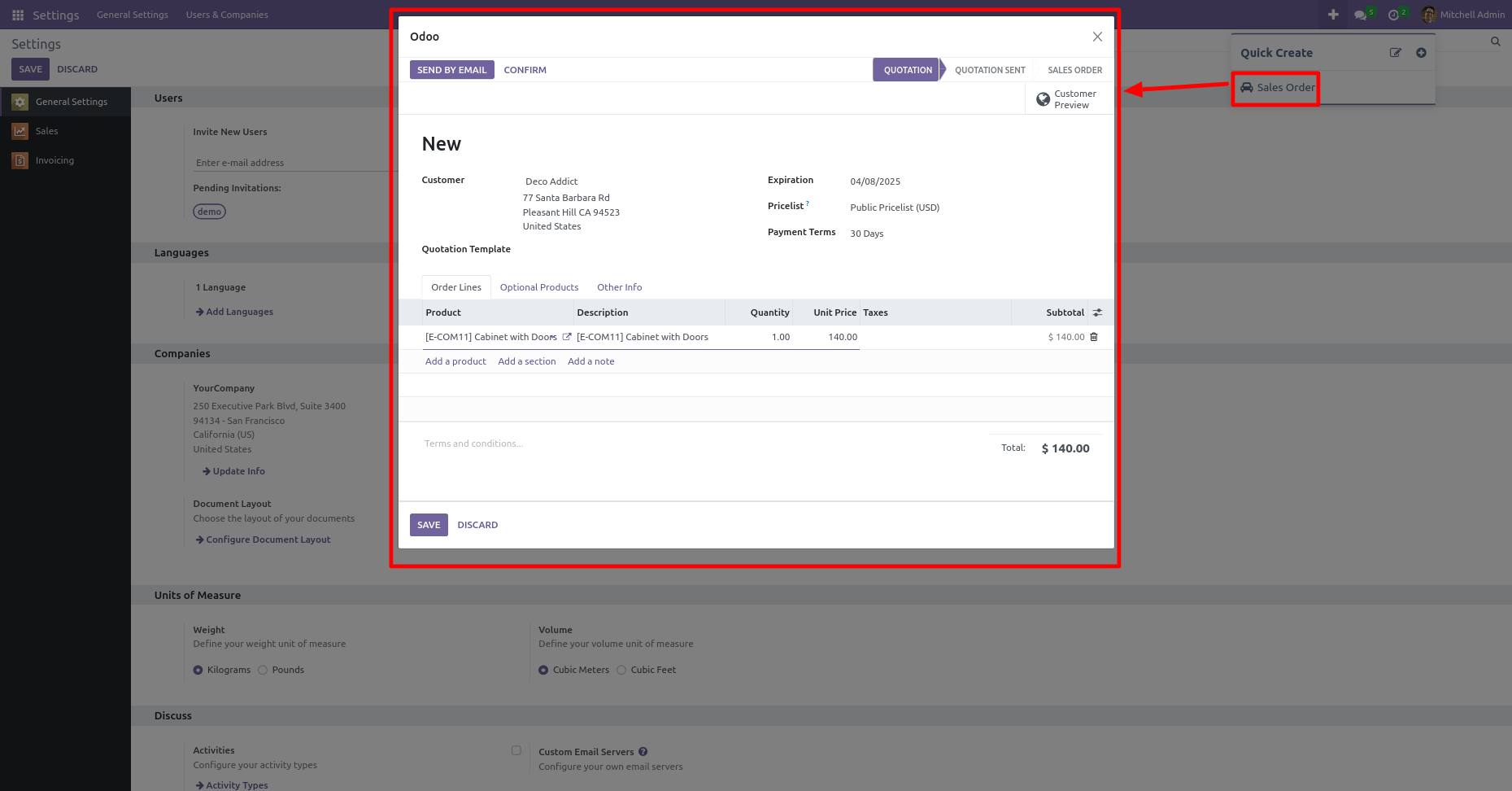
Task: Click General Settings gear icon in sidebar
Action: [20, 102]
